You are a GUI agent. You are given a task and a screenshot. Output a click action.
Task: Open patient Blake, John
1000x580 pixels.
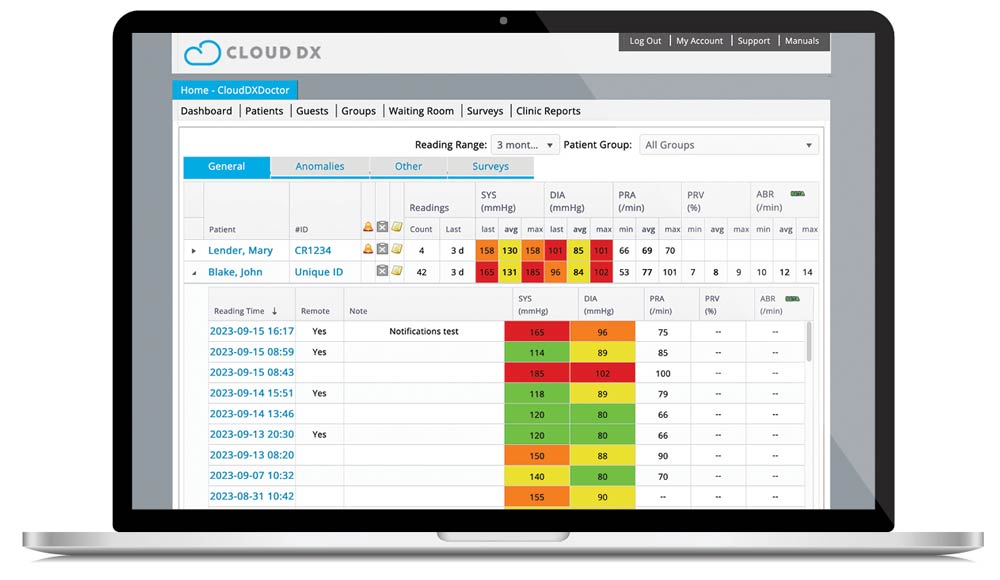coord(235,272)
